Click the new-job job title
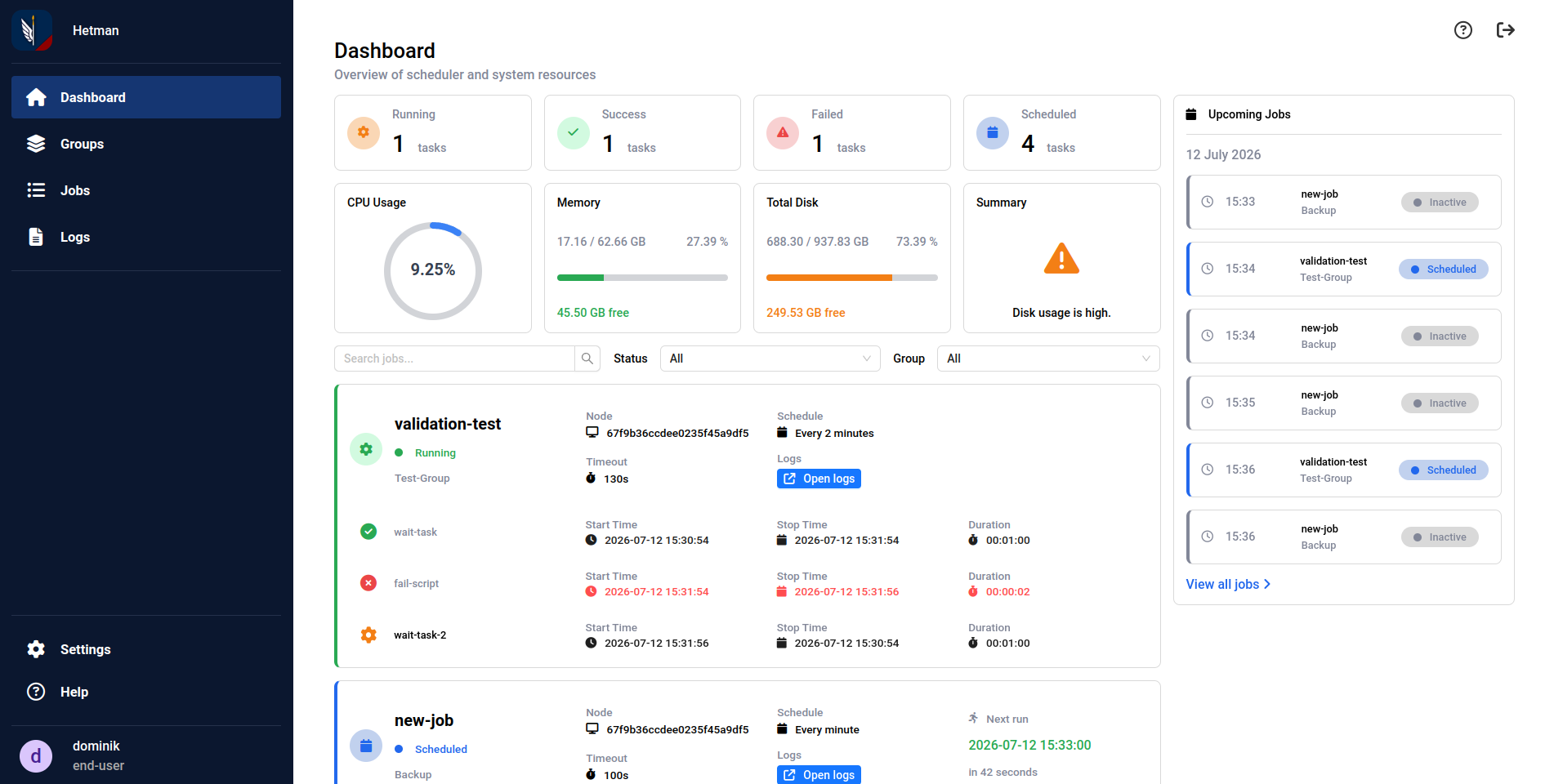 (424, 720)
